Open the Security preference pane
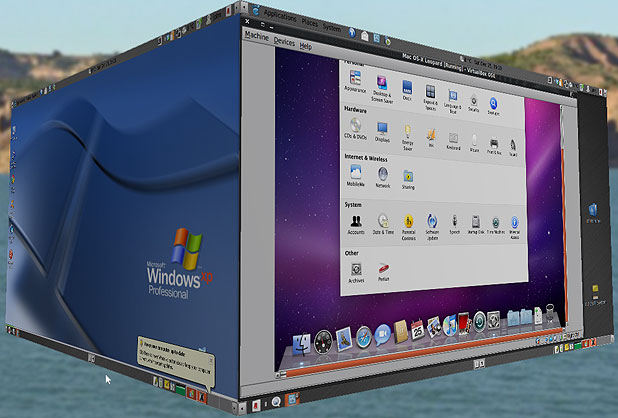618x418 pixels. point(474,103)
